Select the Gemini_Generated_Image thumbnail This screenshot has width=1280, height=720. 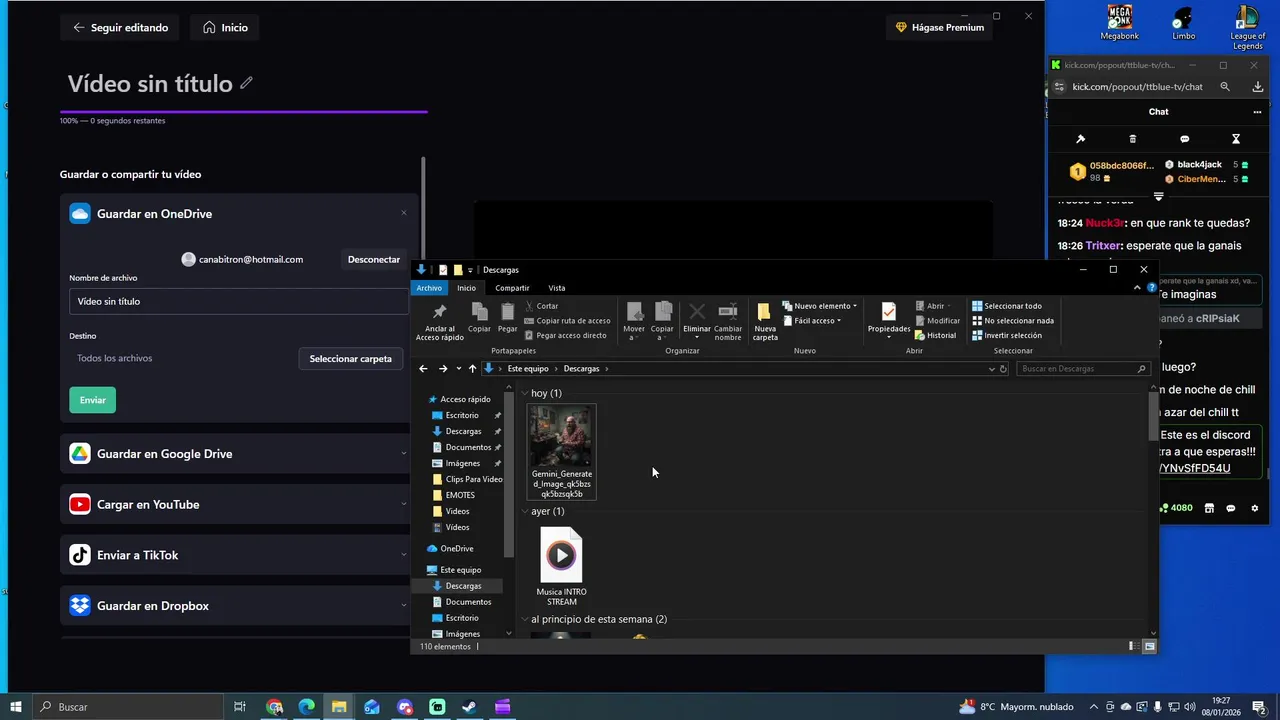(x=561, y=452)
